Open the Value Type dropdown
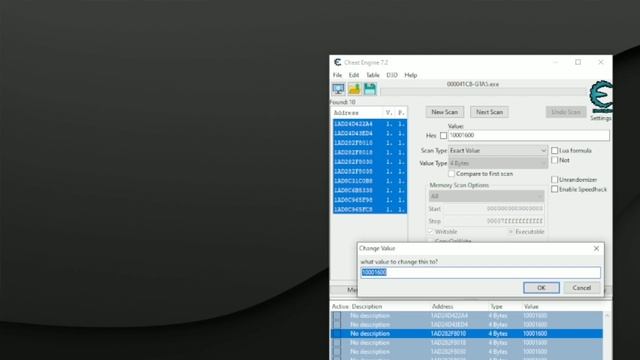 pyautogui.click(x=498, y=163)
